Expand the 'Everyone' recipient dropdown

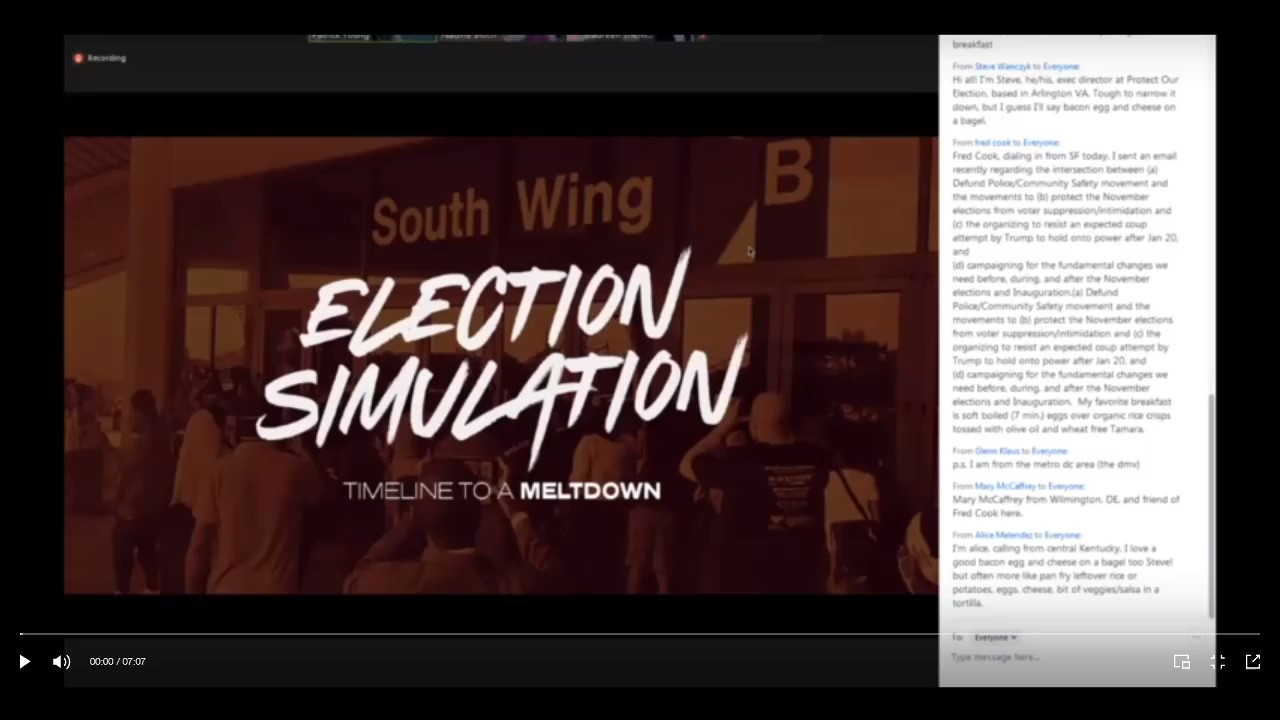[995, 637]
